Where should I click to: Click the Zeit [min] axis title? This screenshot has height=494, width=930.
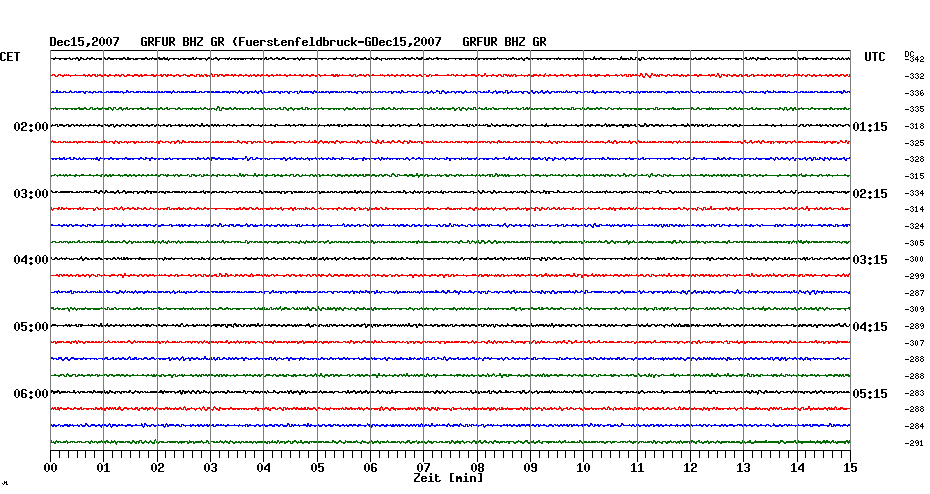coord(448,478)
